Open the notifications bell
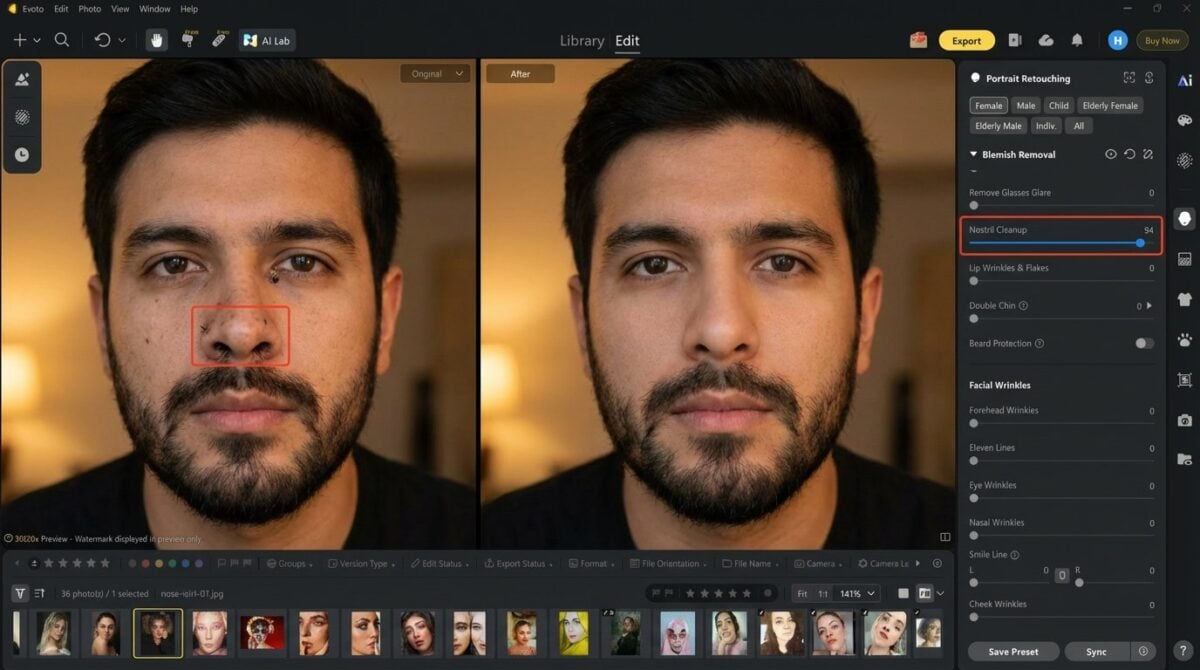 1077,41
